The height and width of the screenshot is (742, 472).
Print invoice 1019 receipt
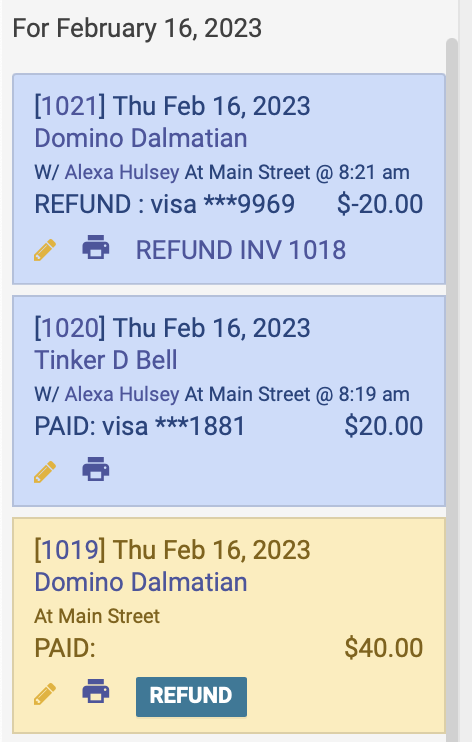pos(96,691)
